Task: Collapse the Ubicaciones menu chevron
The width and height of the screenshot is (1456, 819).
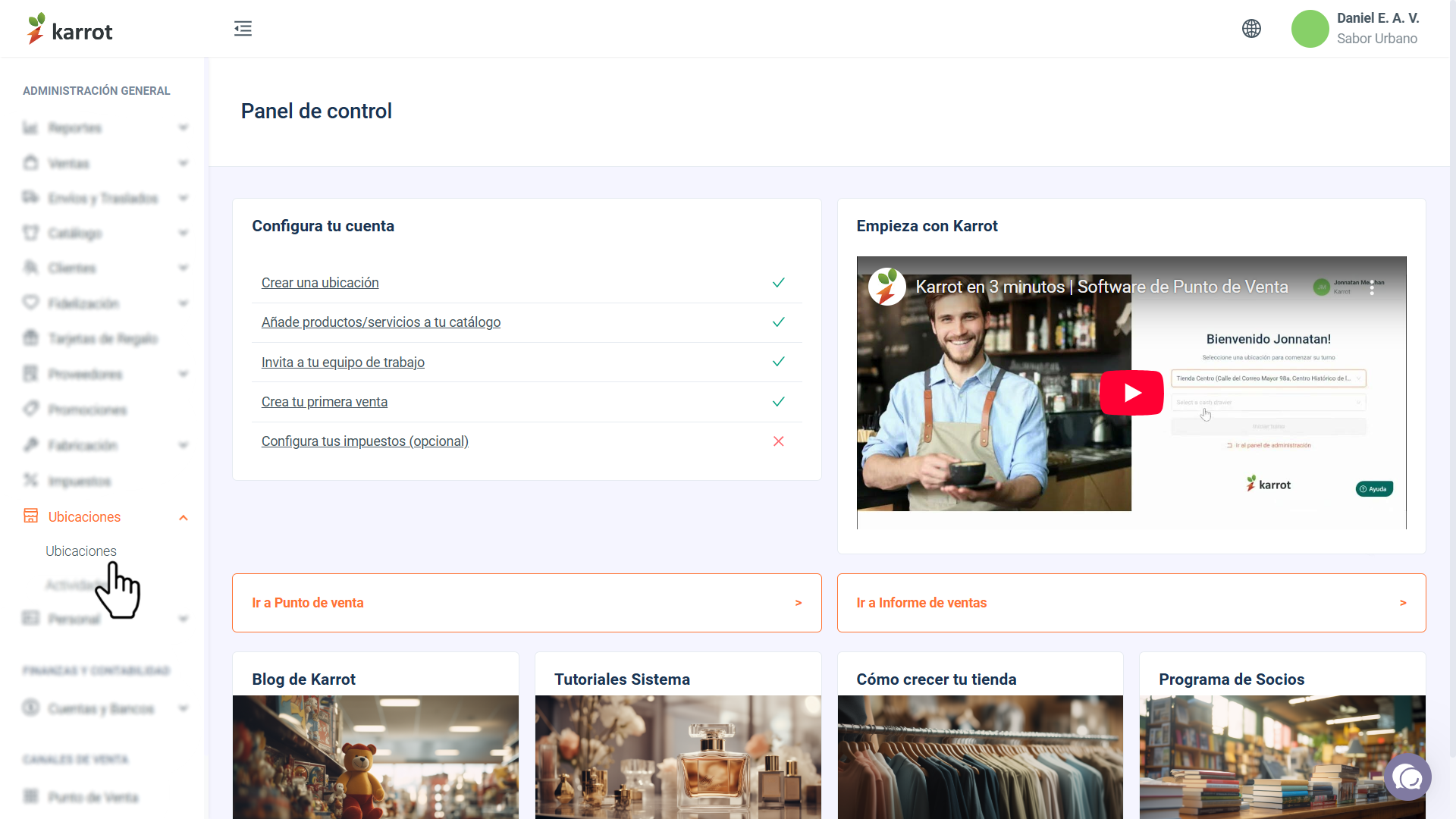Action: 184,517
